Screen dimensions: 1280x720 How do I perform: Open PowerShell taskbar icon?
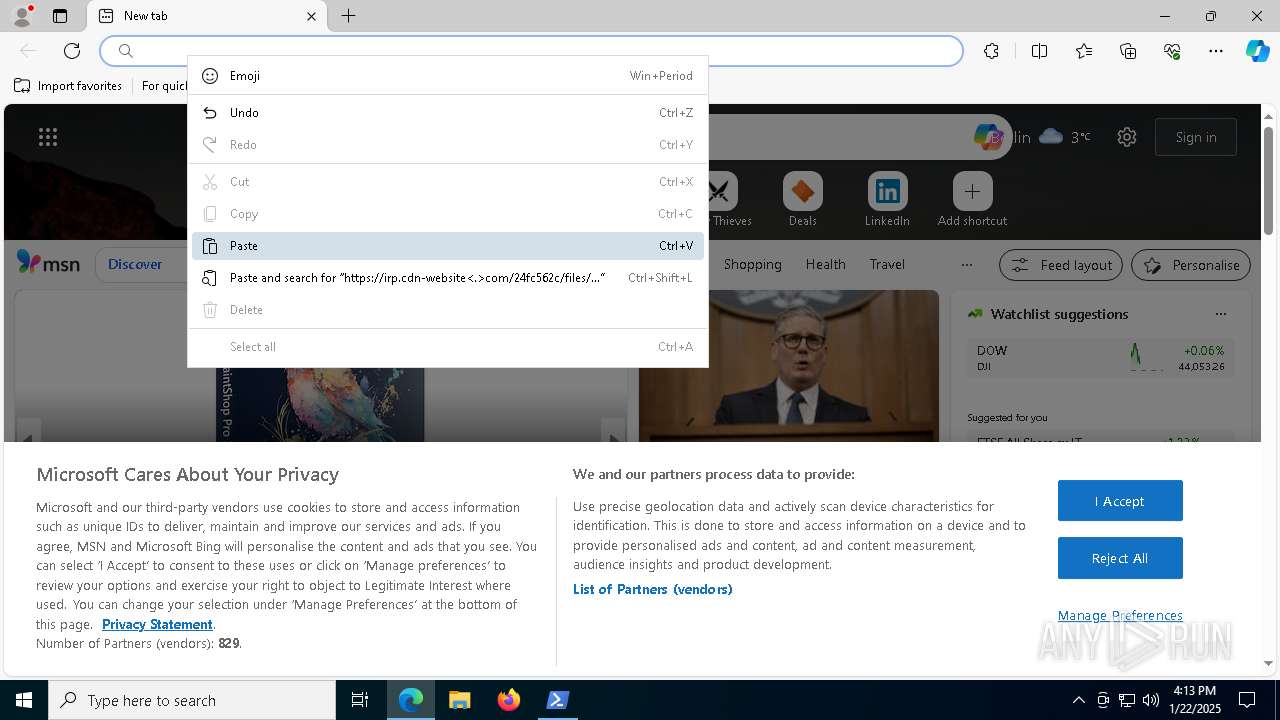click(557, 700)
